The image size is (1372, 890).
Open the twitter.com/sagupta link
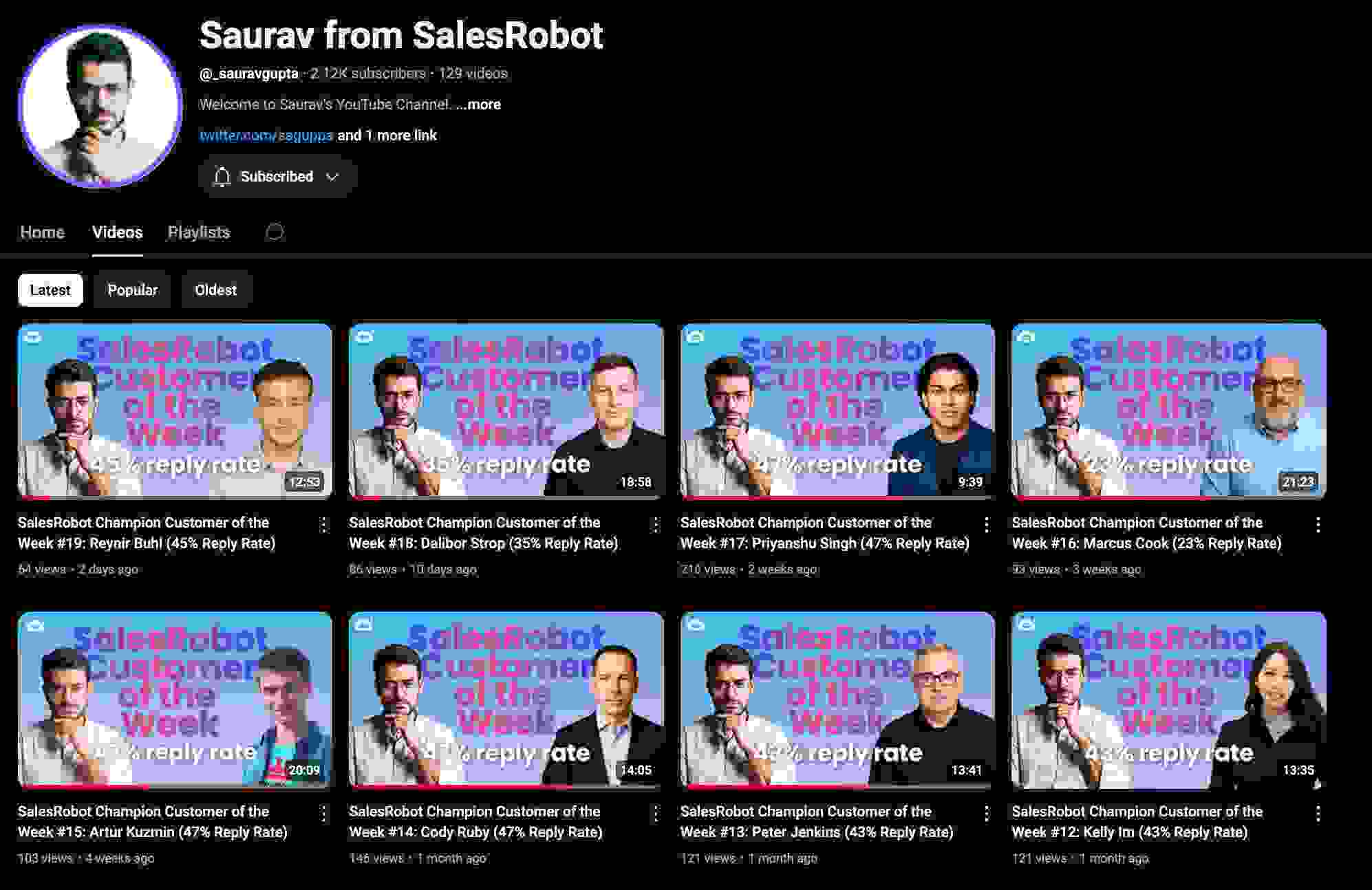266,135
